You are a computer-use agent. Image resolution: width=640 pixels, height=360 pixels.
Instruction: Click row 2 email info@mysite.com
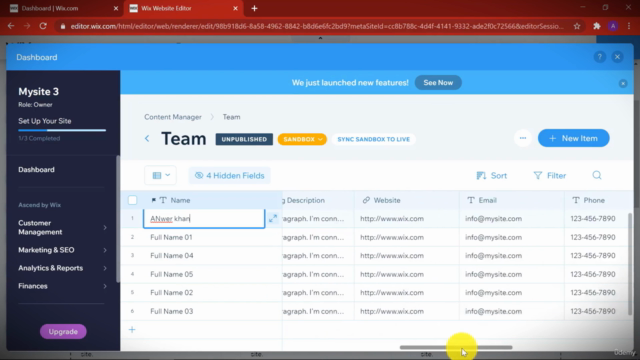pyautogui.click(x=493, y=237)
